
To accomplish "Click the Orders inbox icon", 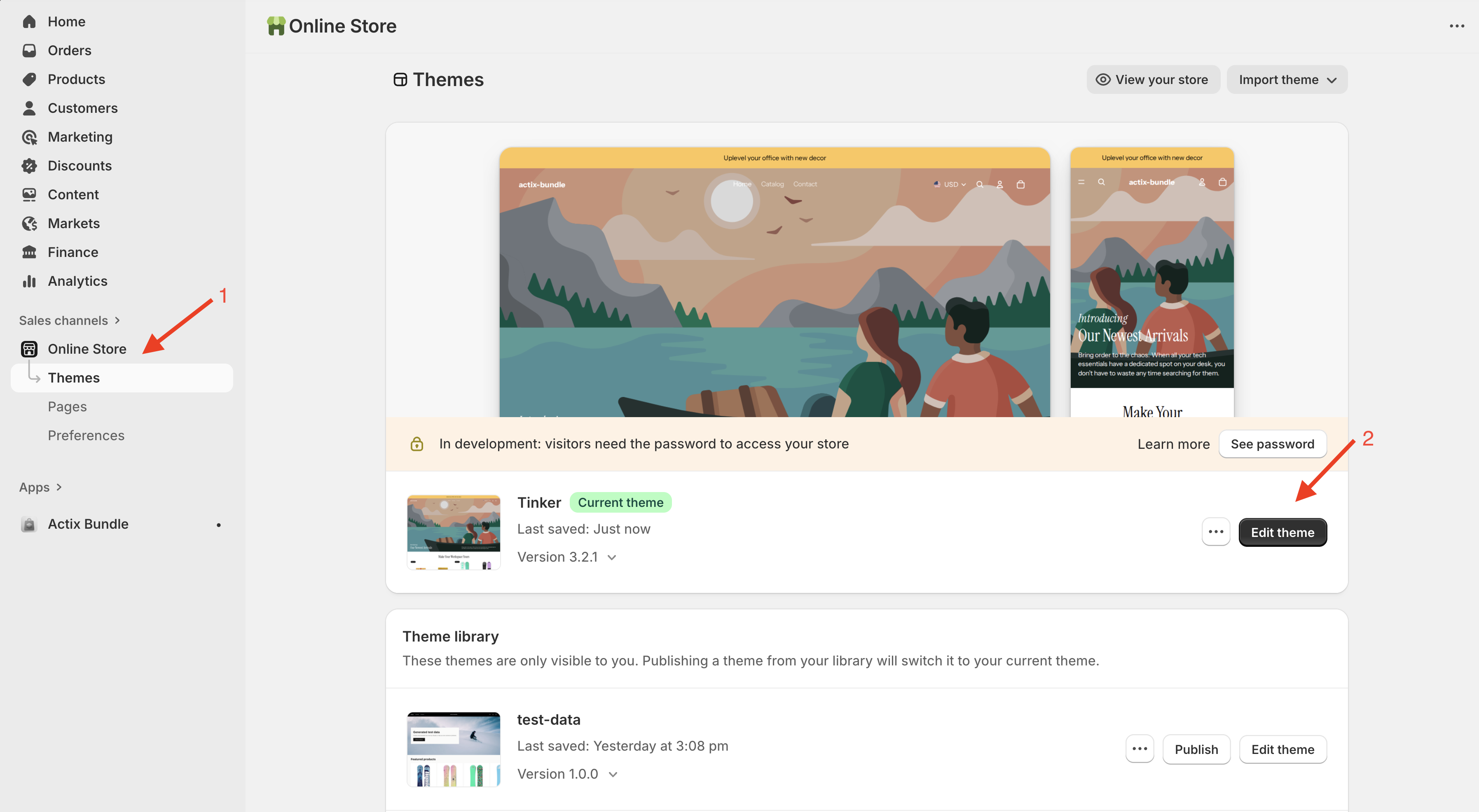I will (x=29, y=51).
